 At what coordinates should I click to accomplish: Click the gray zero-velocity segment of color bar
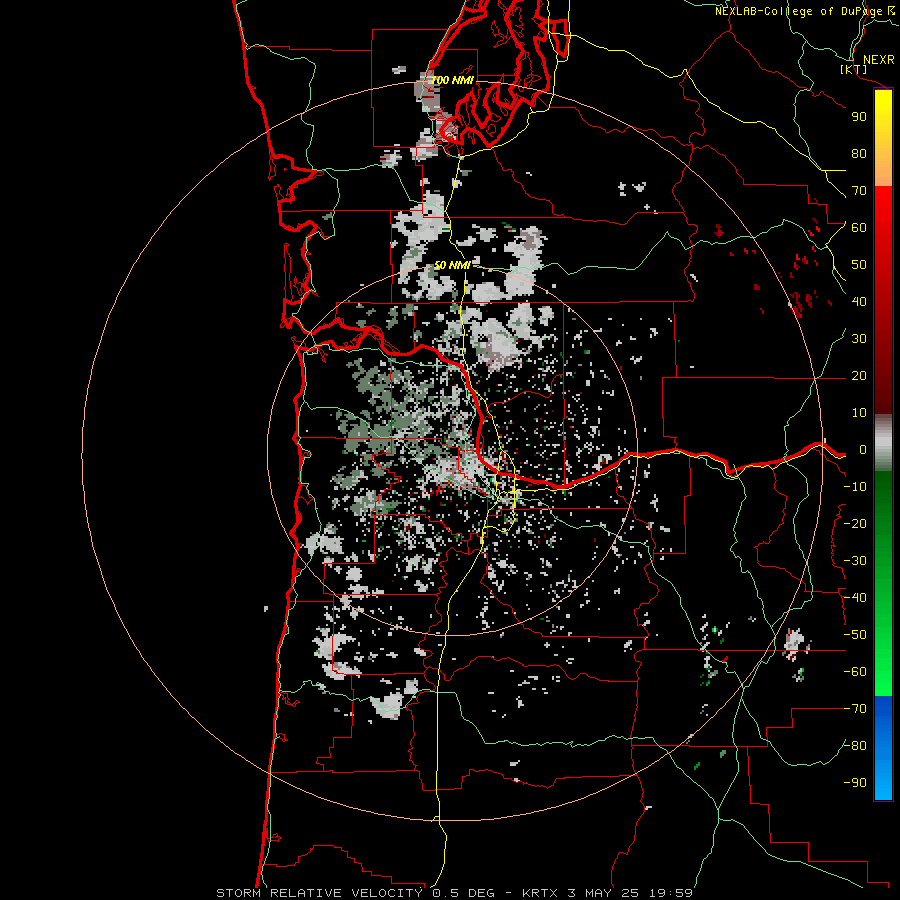click(x=883, y=442)
